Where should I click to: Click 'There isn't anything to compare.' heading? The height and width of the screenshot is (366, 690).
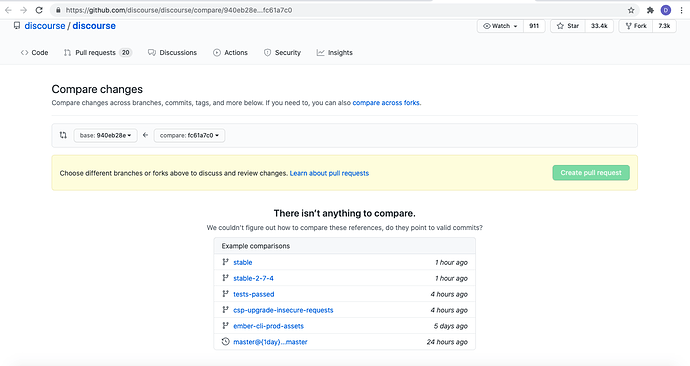tap(345, 213)
